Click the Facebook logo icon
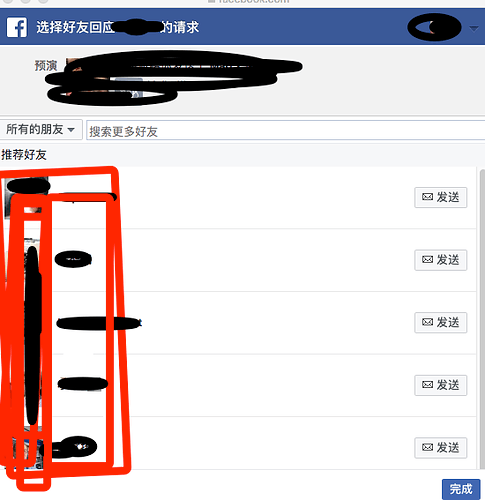Screen dimensions: 485x500 point(17,27)
